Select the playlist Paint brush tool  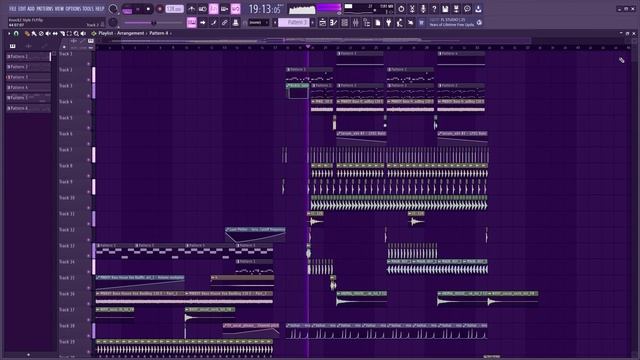pos(34,33)
